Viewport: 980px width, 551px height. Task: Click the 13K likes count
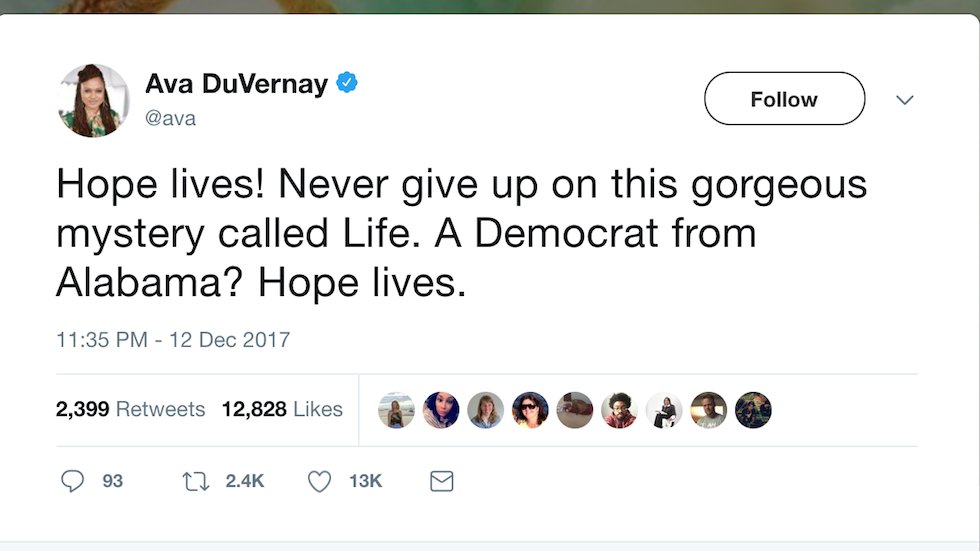click(365, 481)
